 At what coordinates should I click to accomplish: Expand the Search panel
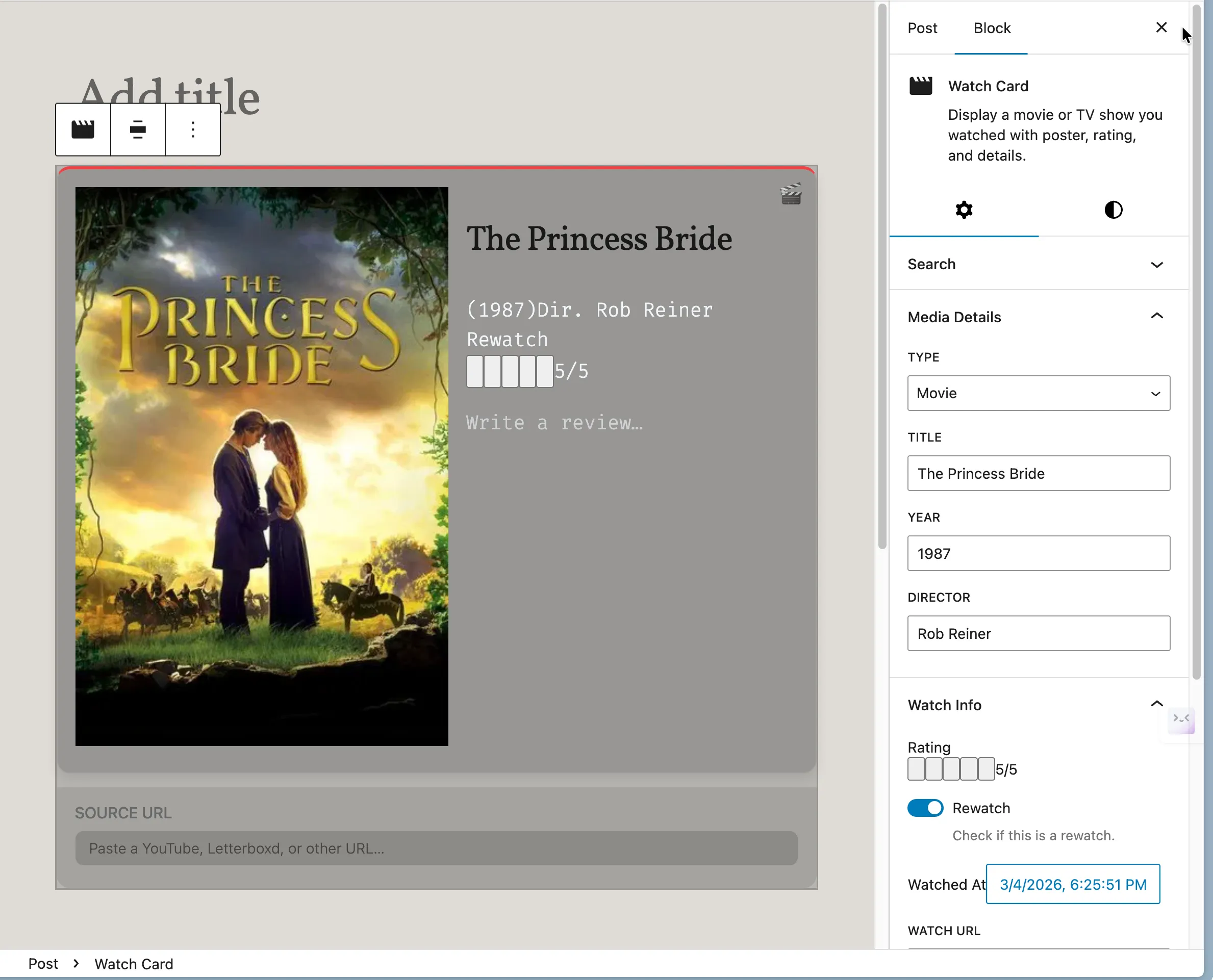pyautogui.click(x=1039, y=264)
